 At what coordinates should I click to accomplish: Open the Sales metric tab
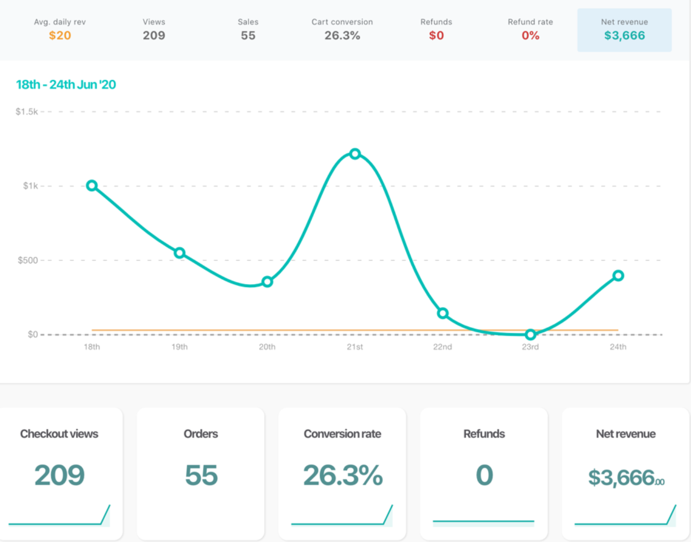pyautogui.click(x=248, y=28)
